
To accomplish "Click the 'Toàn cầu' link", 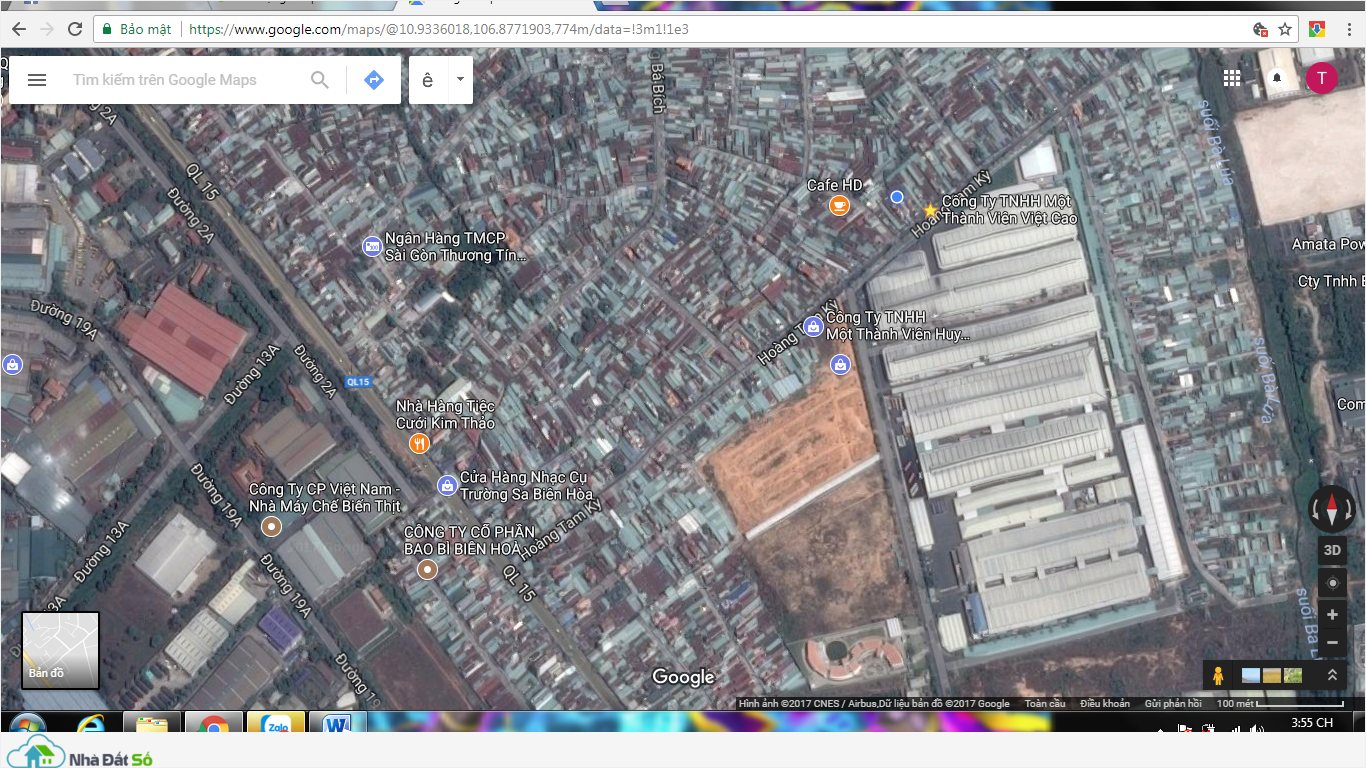I will [1045, 704].
